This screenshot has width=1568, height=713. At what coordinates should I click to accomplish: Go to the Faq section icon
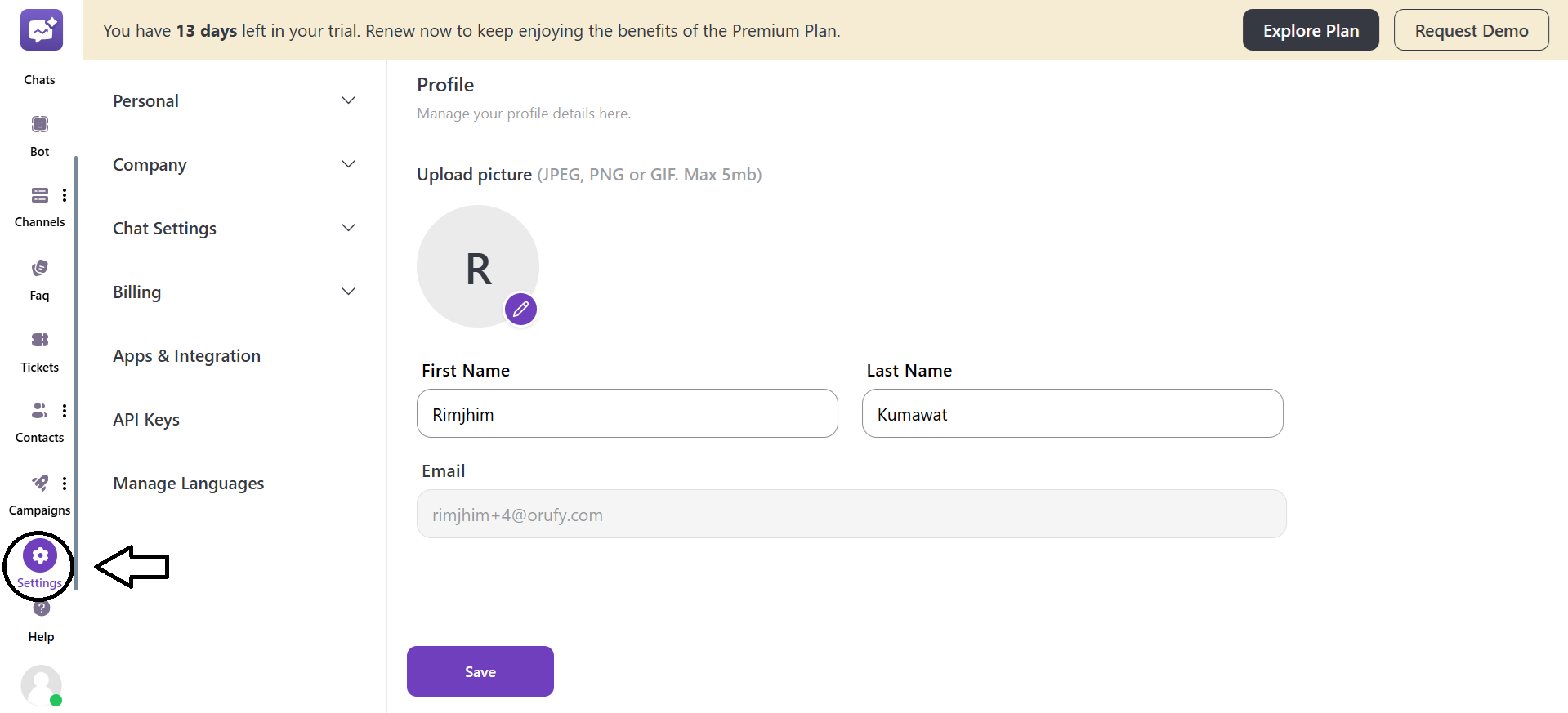[39, 268]
